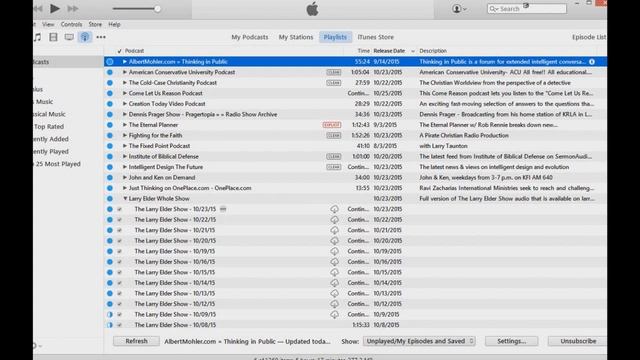The width and height of the screenshot is (640, 360).
Task: Open the Movies library icon
Action: click(x=53, y=37)
